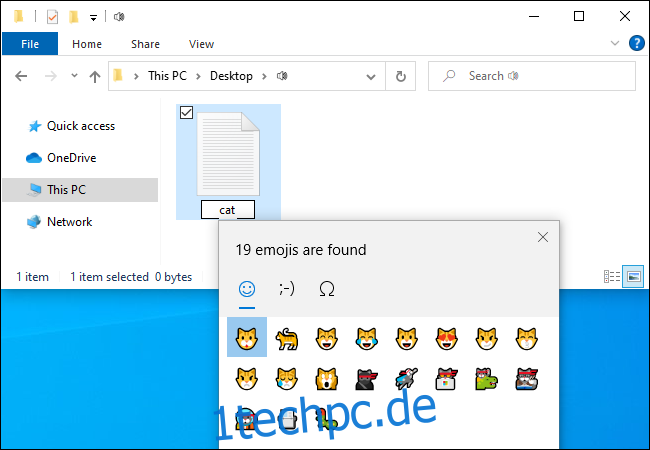Click New folder icon in quick access toolbar
This screenshot has width=650, height=450.
point(74,17)
